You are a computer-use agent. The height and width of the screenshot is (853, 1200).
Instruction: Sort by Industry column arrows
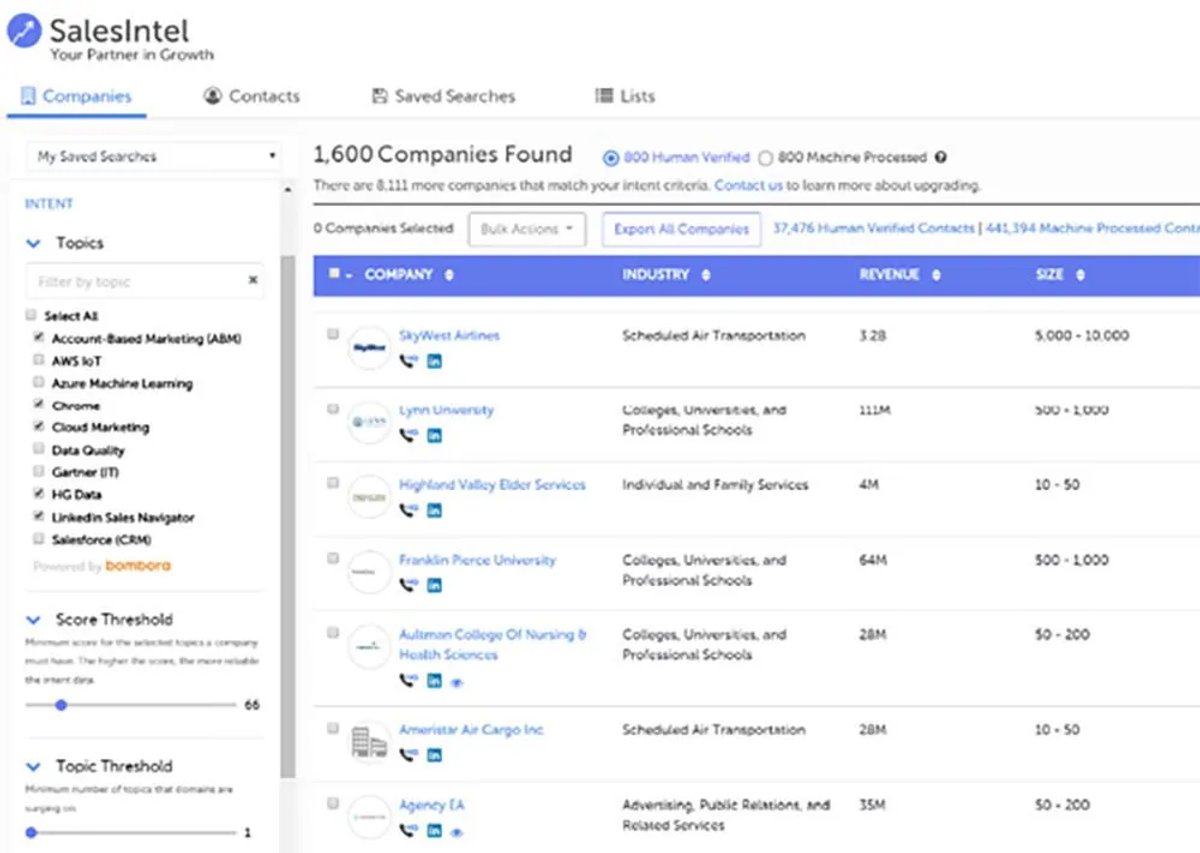point(706,275)
